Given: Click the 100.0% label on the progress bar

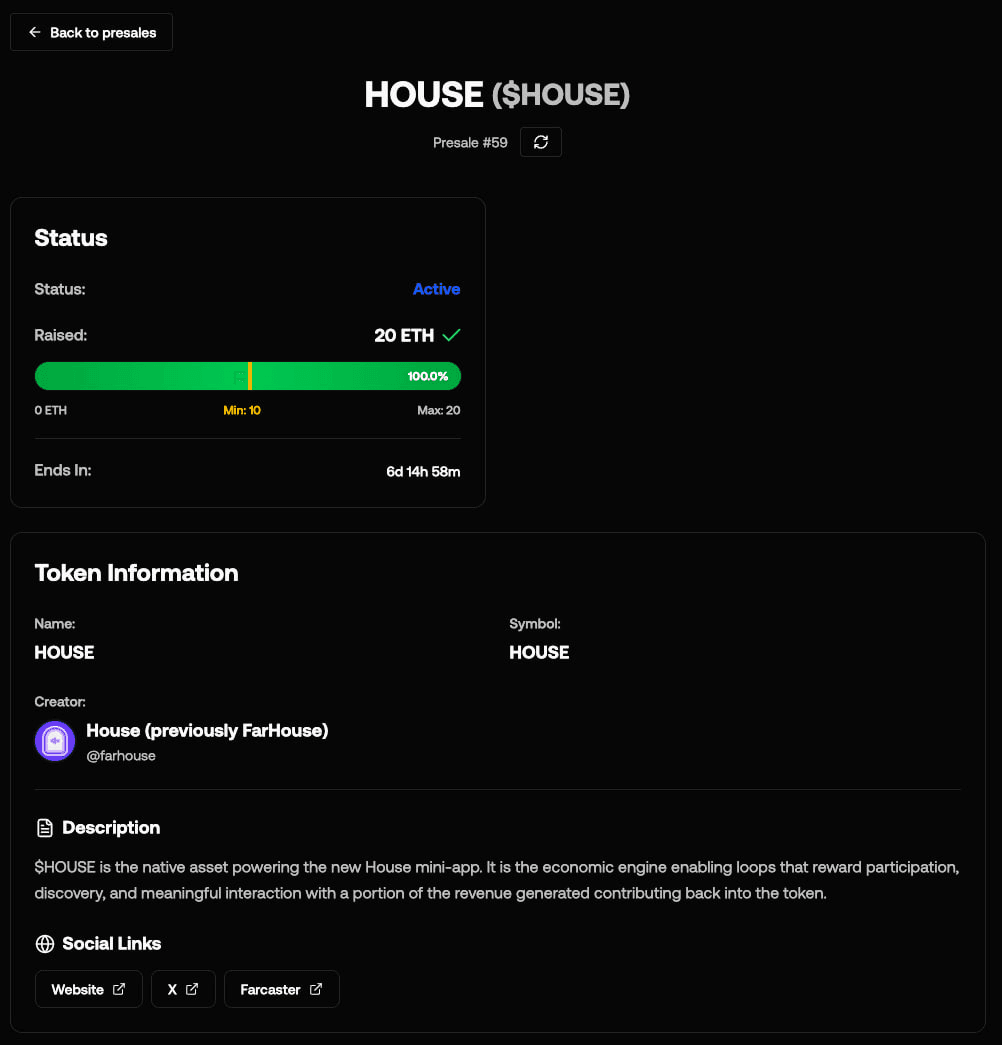Looking at the screenshot, I should pos(428,376).
